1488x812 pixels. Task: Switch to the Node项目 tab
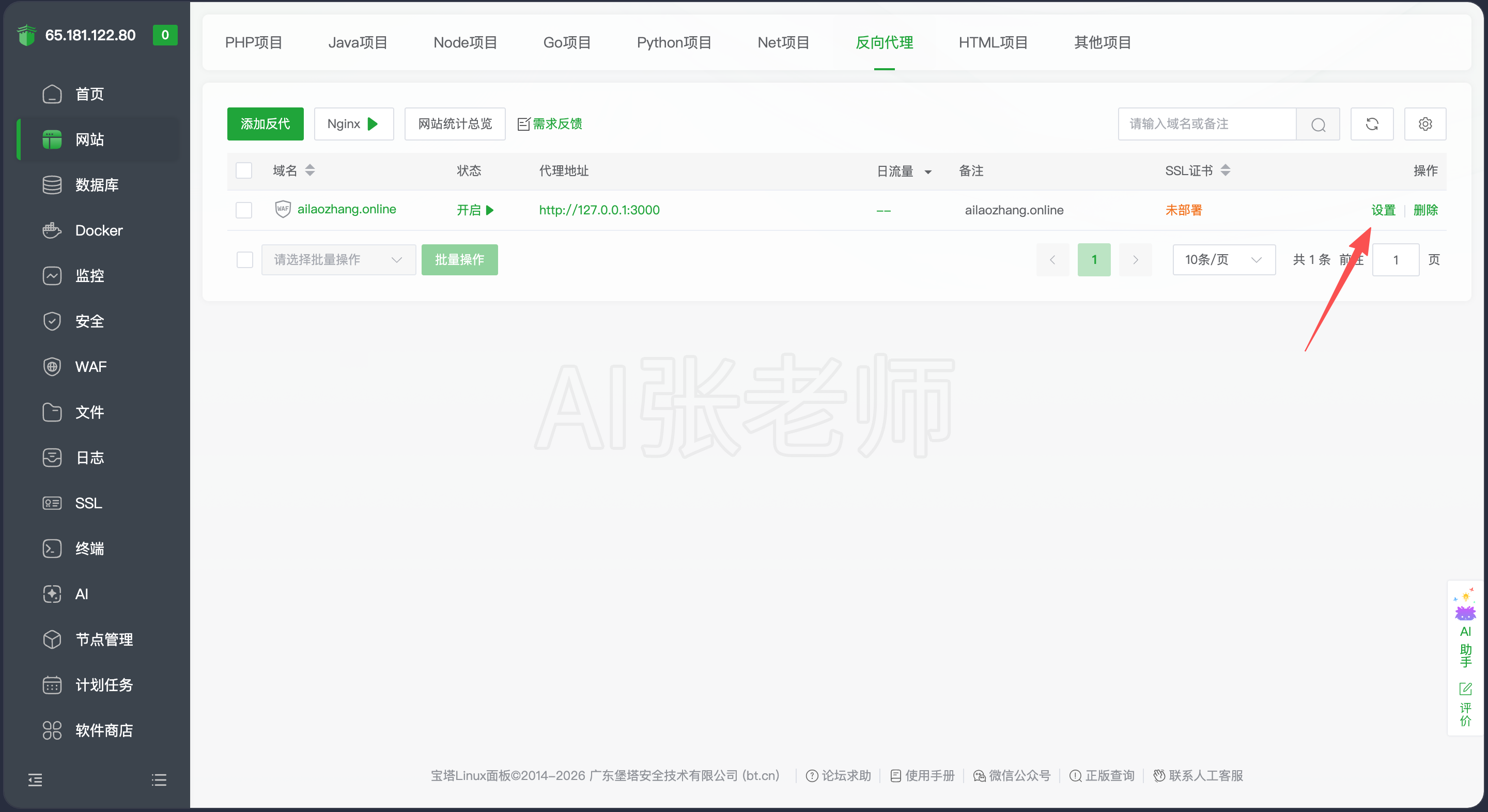pos(465,43)
